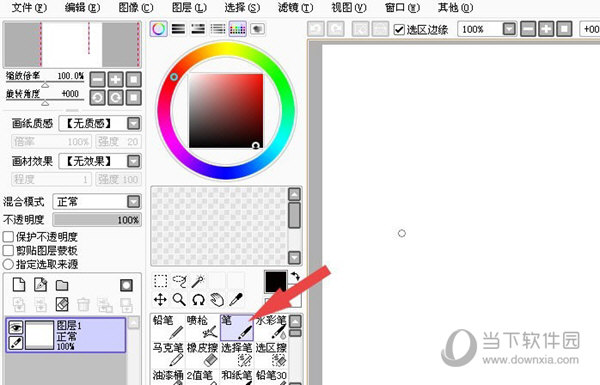Create a new layer folder
This screenshot has height=385, width=600.
tap(62, 285)
